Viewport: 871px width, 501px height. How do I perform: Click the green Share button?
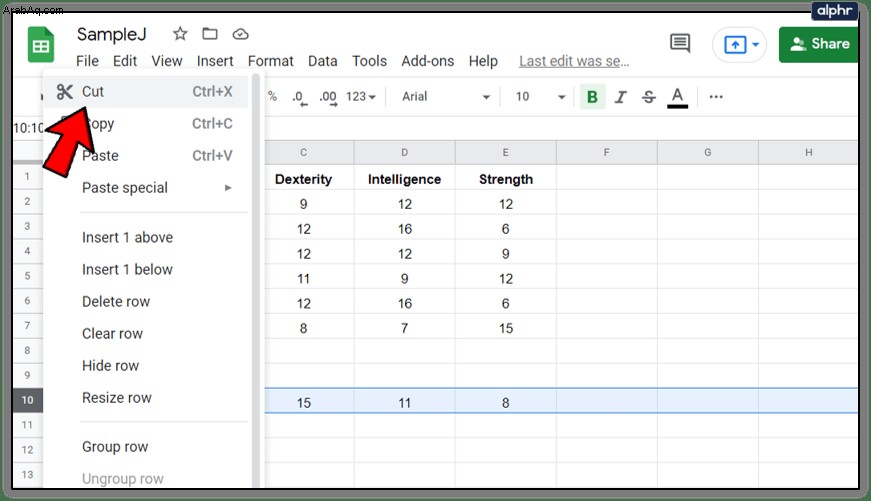pyautogui.click(x=819, y=44)
